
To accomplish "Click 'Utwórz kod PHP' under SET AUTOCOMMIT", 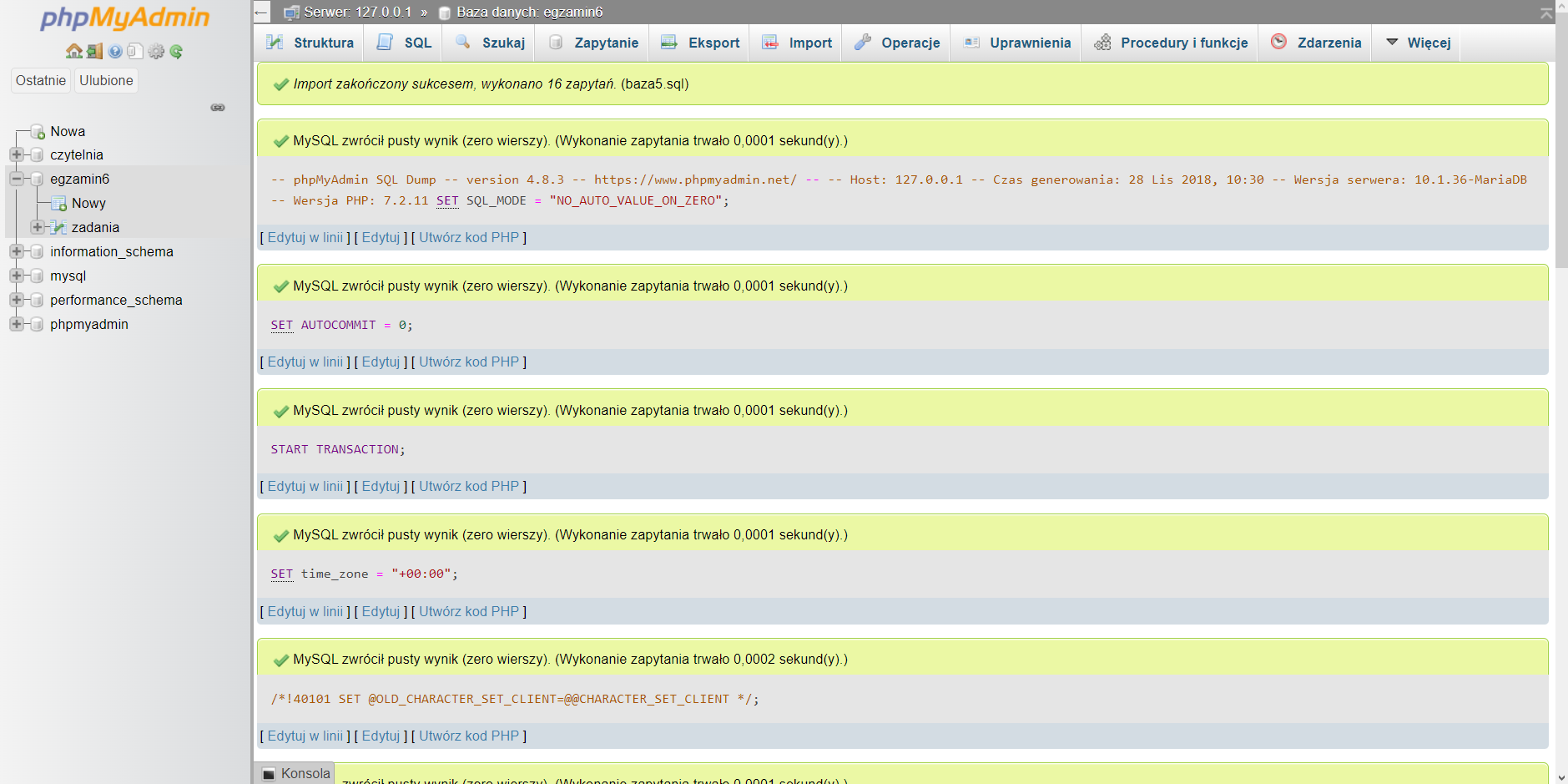I will coord(469,362).
